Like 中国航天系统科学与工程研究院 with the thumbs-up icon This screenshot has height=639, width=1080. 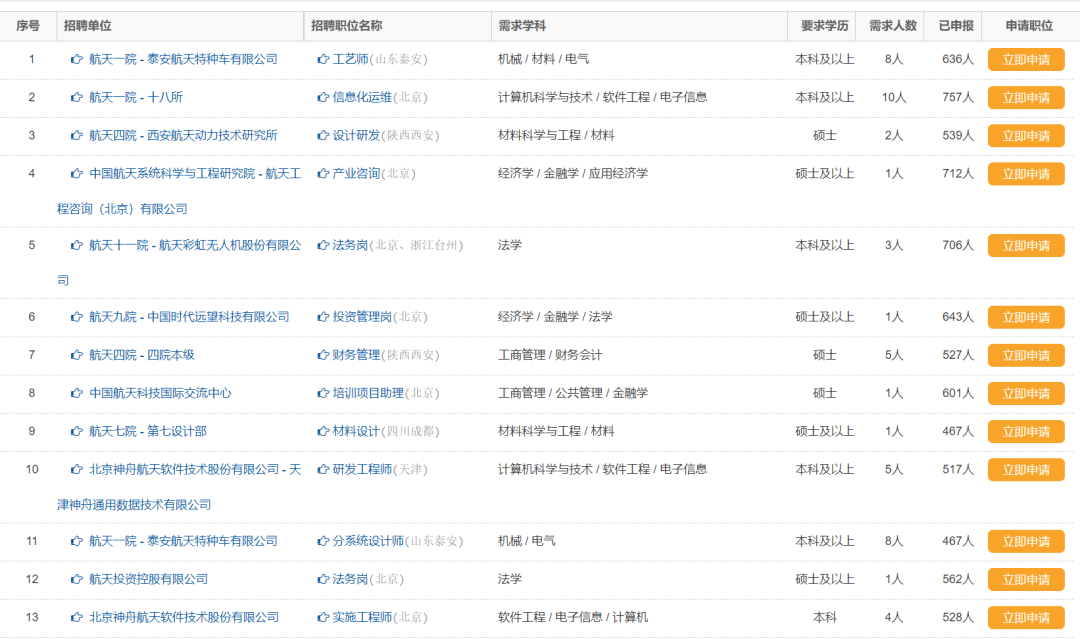click(x=75, y=173)
